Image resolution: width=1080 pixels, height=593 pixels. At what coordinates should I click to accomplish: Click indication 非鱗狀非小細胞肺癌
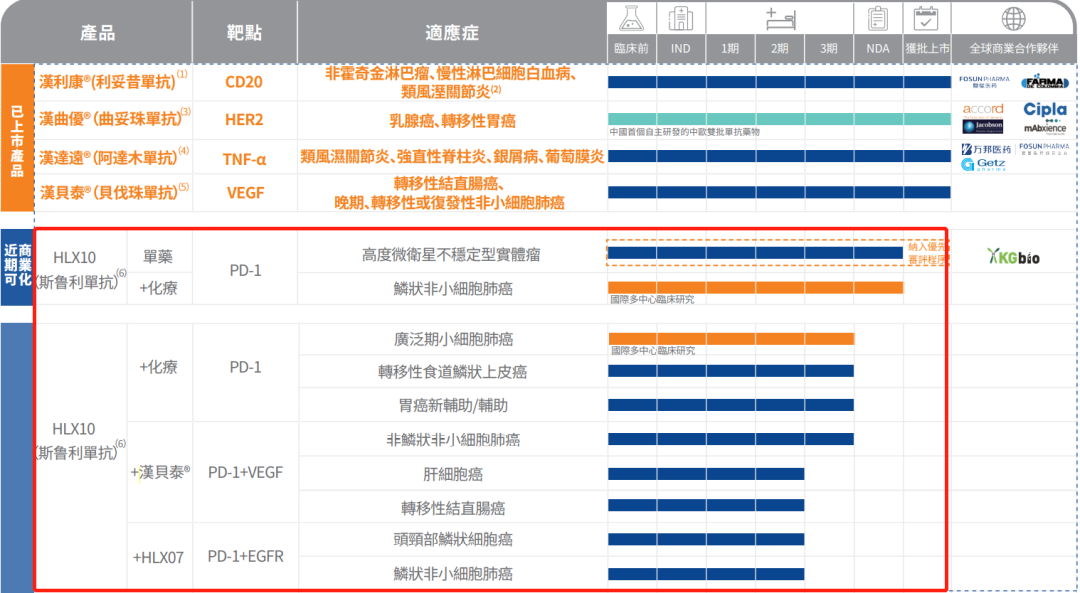tap(453, 439)
